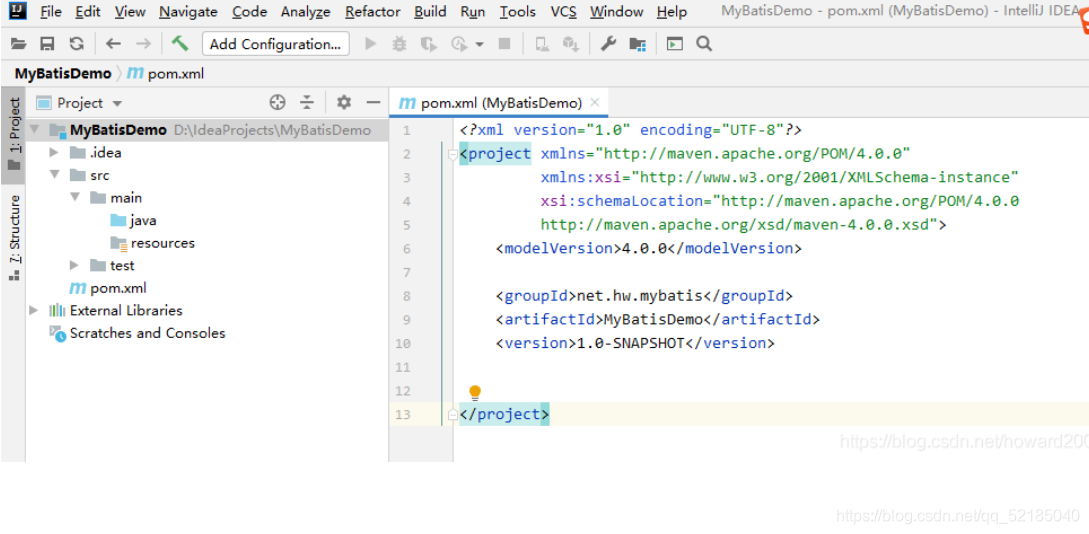This screenshot has width=1089, height=534.
Task: Collapse the main folder arrow
Action: pos(75,198)
